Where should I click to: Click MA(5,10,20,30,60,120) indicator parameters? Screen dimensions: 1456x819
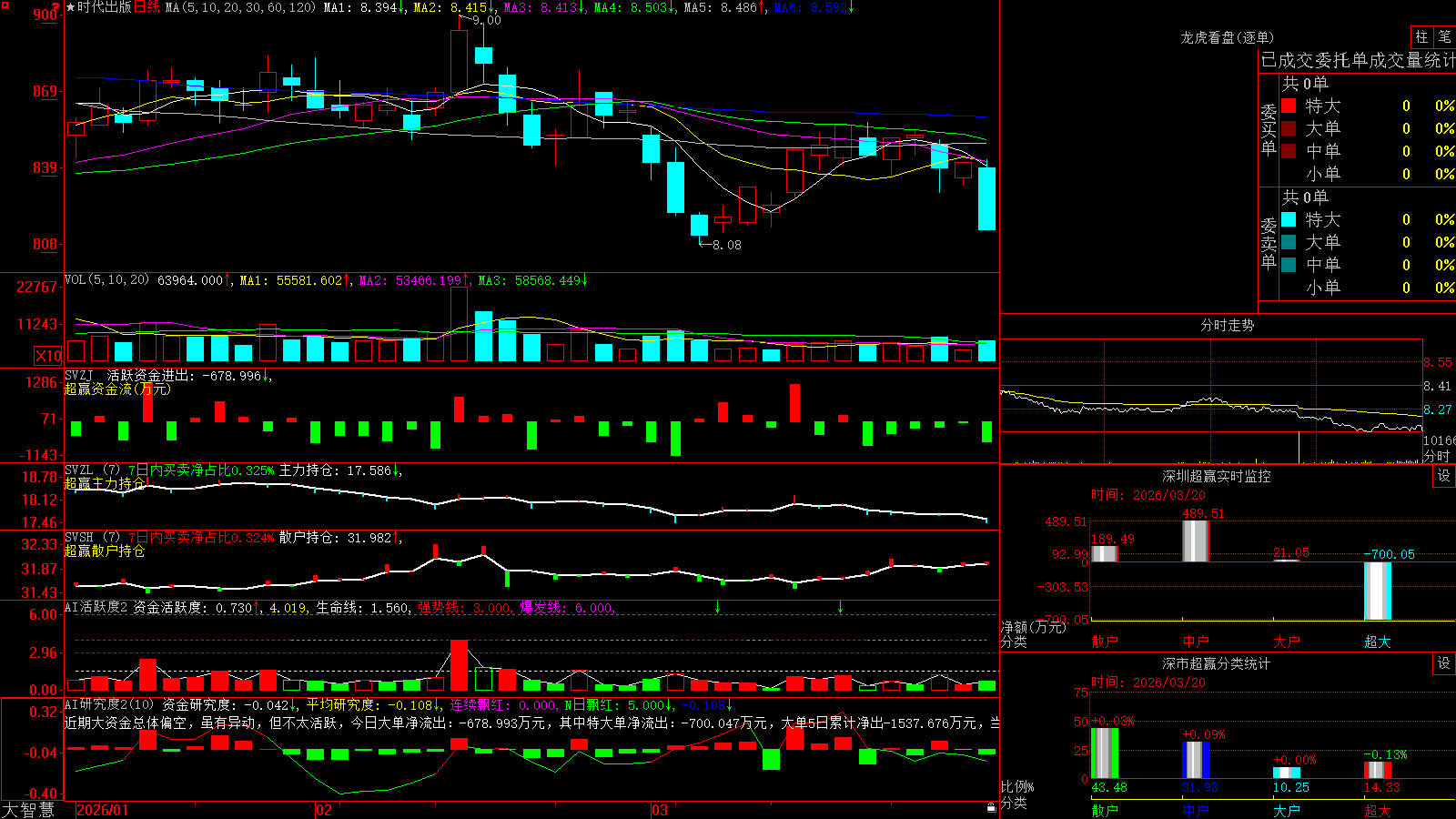(x=240, y=7)
